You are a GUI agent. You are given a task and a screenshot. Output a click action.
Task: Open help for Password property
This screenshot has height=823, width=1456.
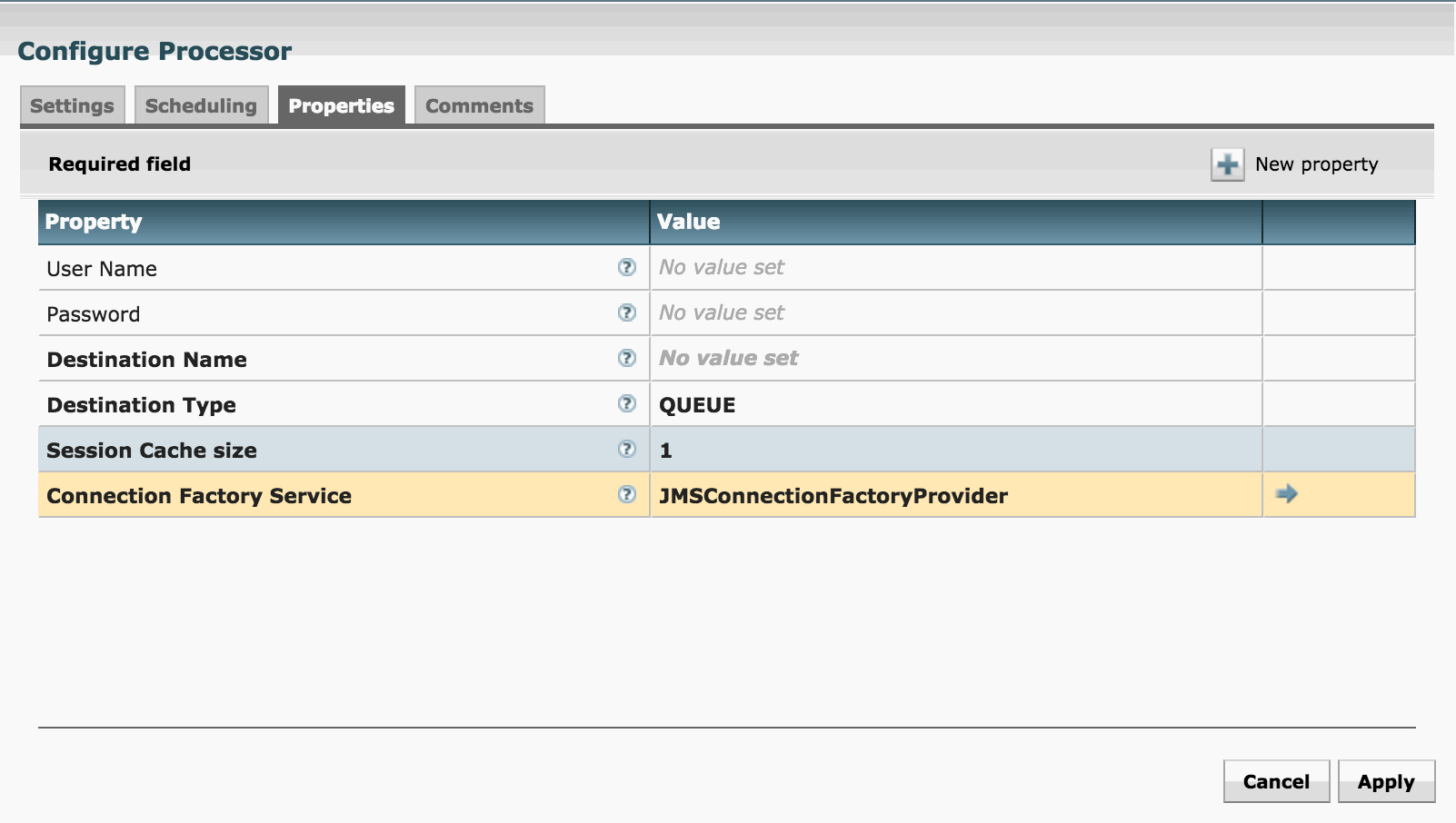pos(626,312)
